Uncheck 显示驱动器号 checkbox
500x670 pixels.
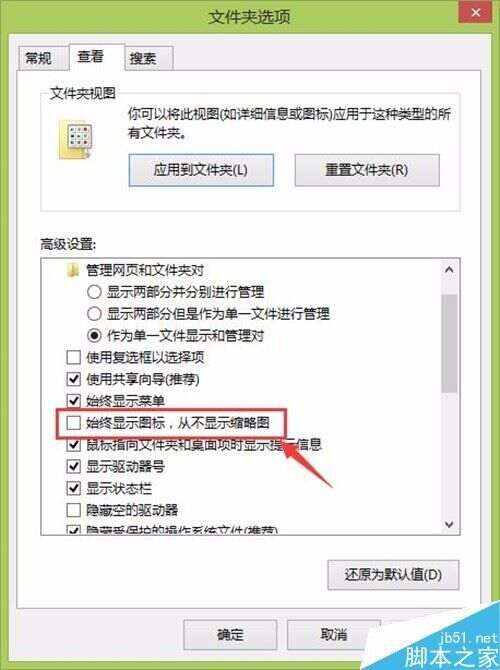[74, 466]
